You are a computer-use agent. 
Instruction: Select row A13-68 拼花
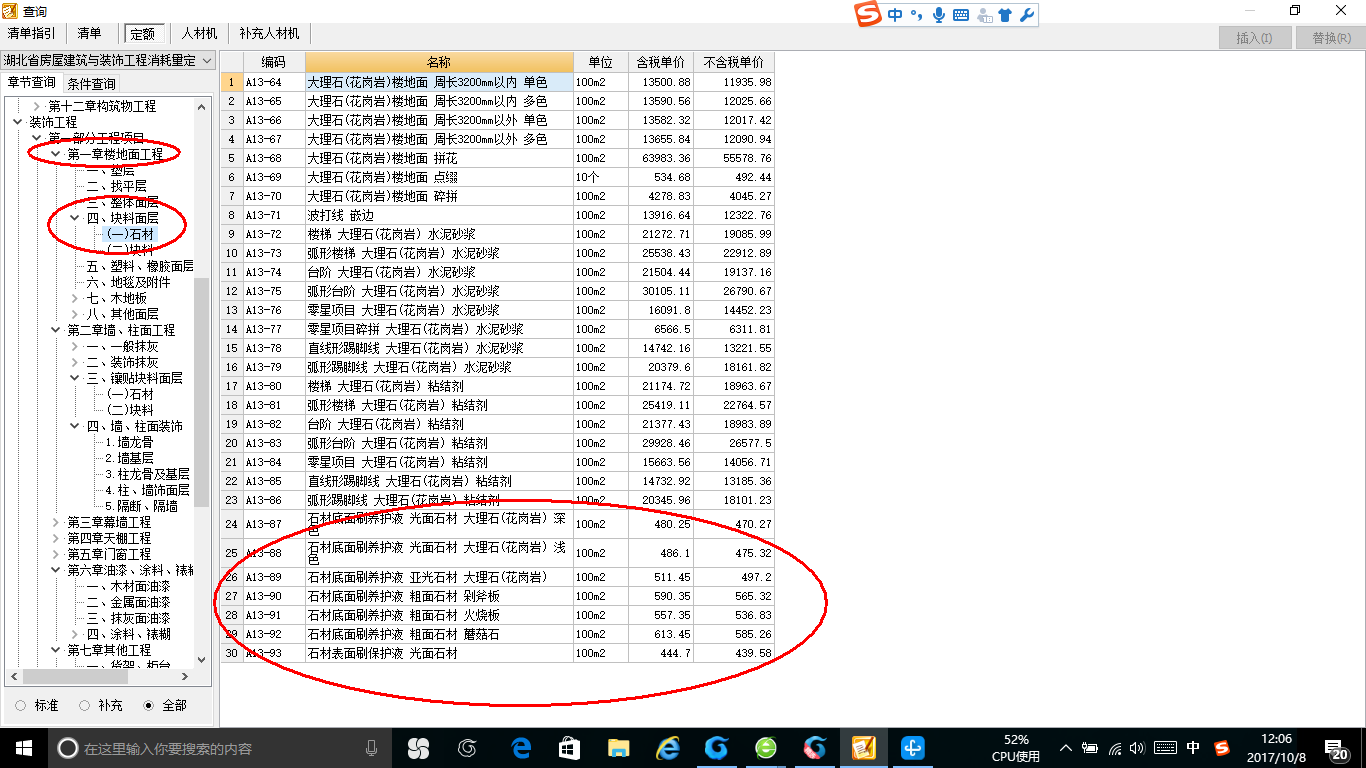click(x=497, y=158)
